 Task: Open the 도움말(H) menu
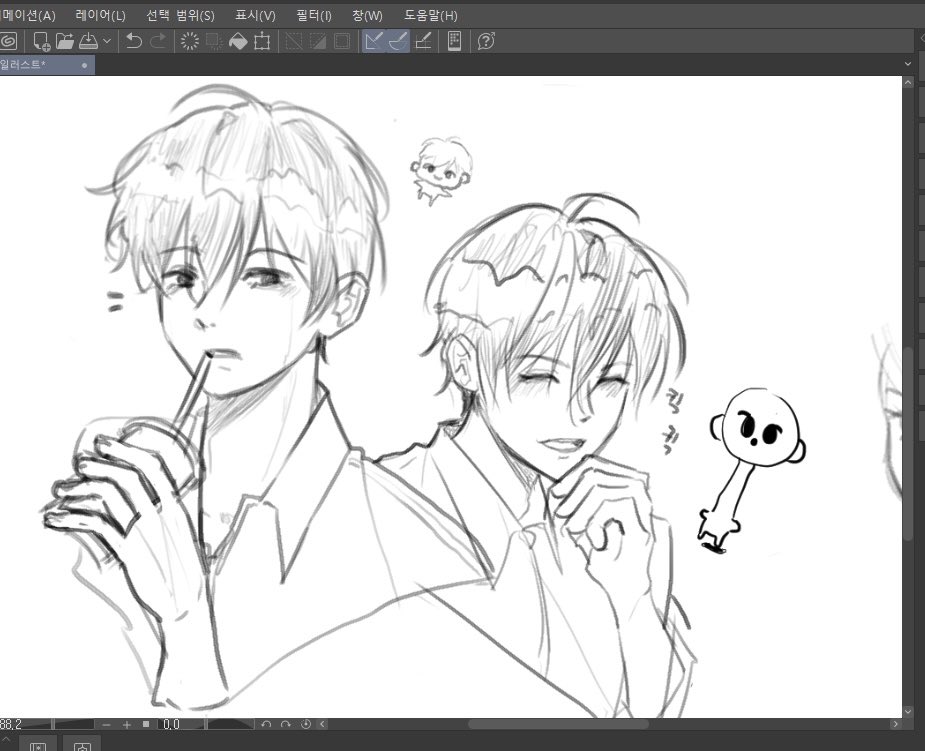(431, 15)
